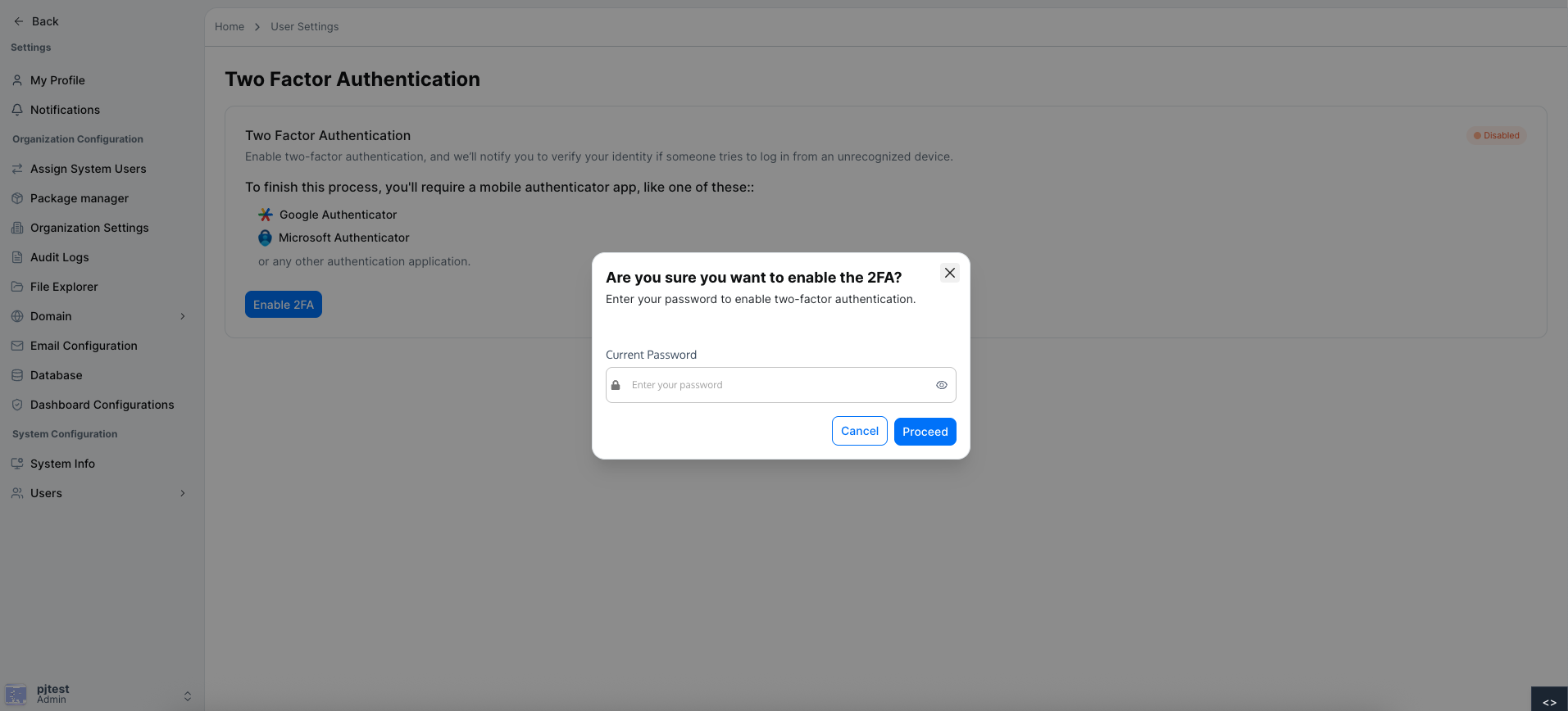
Task: Go to Dashboard Configurations
Action: [102, 405]
